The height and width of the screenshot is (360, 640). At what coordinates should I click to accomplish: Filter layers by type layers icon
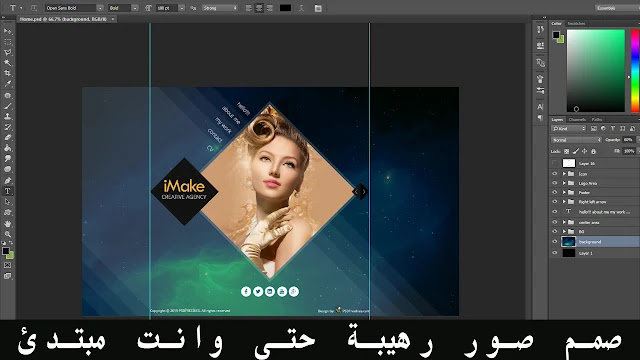[x=613, y=129]
